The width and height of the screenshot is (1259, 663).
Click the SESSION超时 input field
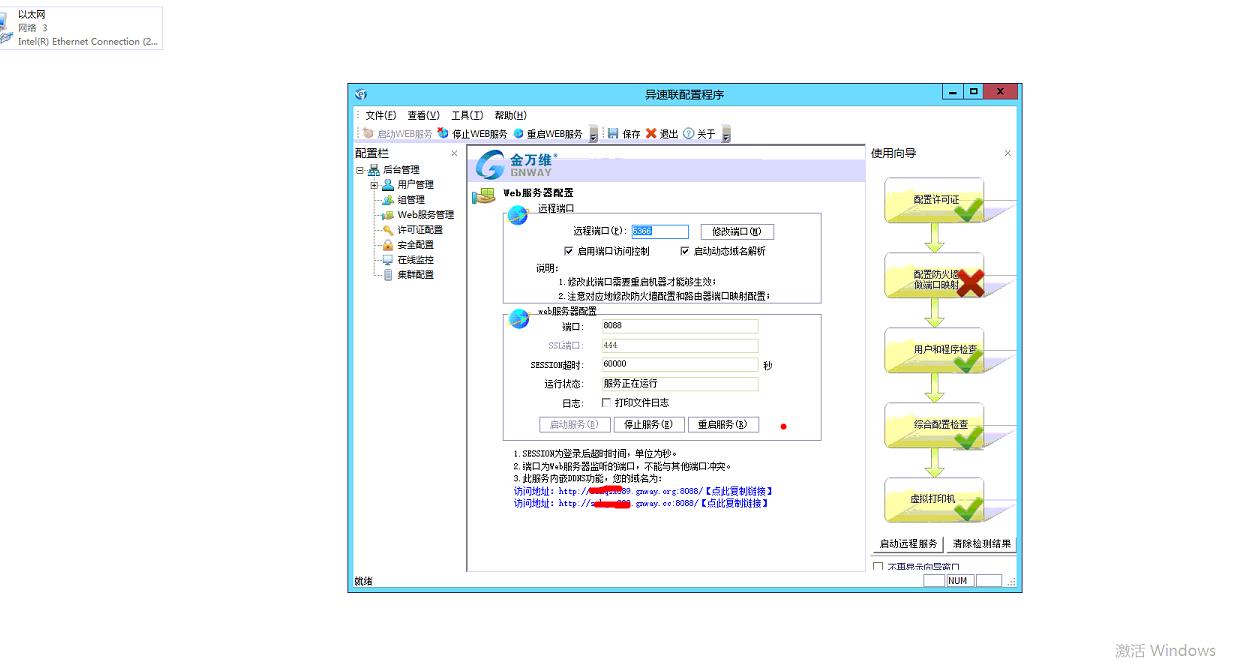pyautogui.click(x=678, y=364)
